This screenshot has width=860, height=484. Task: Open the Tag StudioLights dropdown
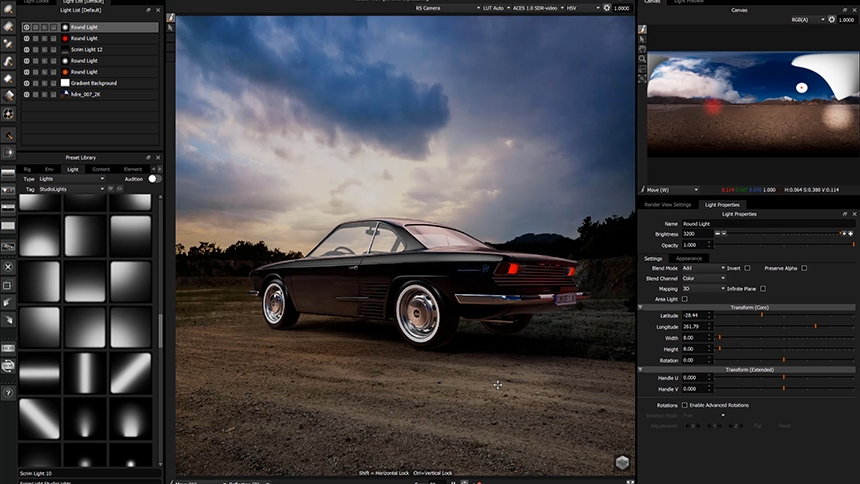(71, 189)
